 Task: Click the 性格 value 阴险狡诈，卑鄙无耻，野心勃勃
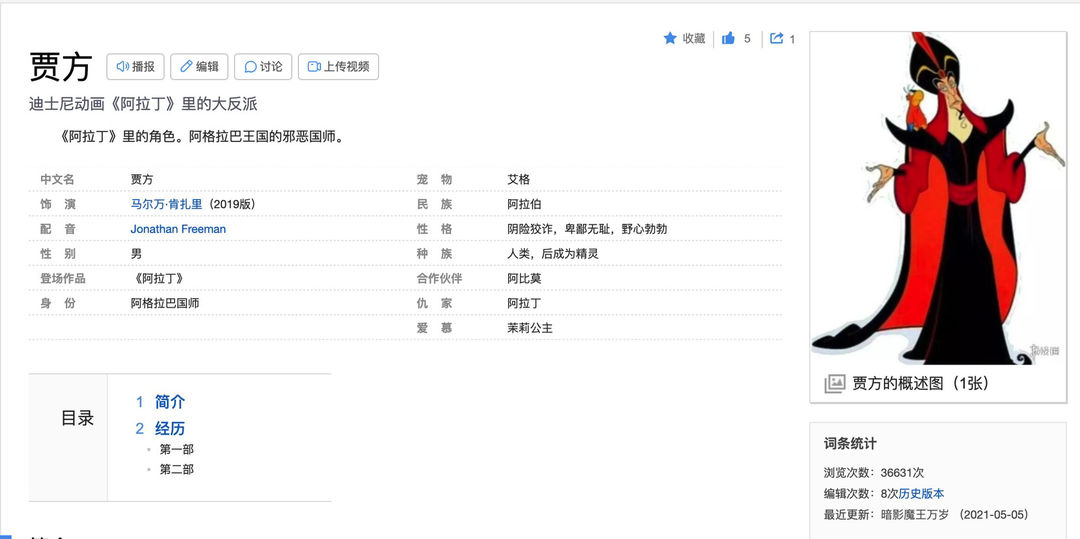point(587,229)
